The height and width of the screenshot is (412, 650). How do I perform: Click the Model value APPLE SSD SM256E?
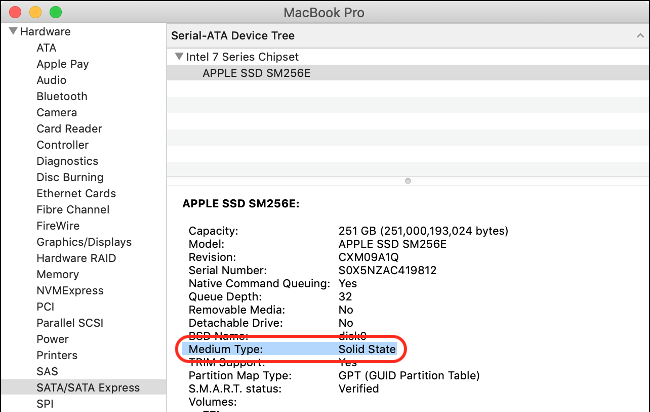(x=392, y=244)
